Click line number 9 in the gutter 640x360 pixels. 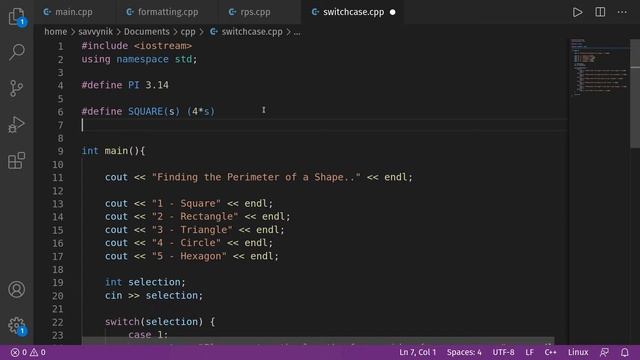(x=60, y=151)
